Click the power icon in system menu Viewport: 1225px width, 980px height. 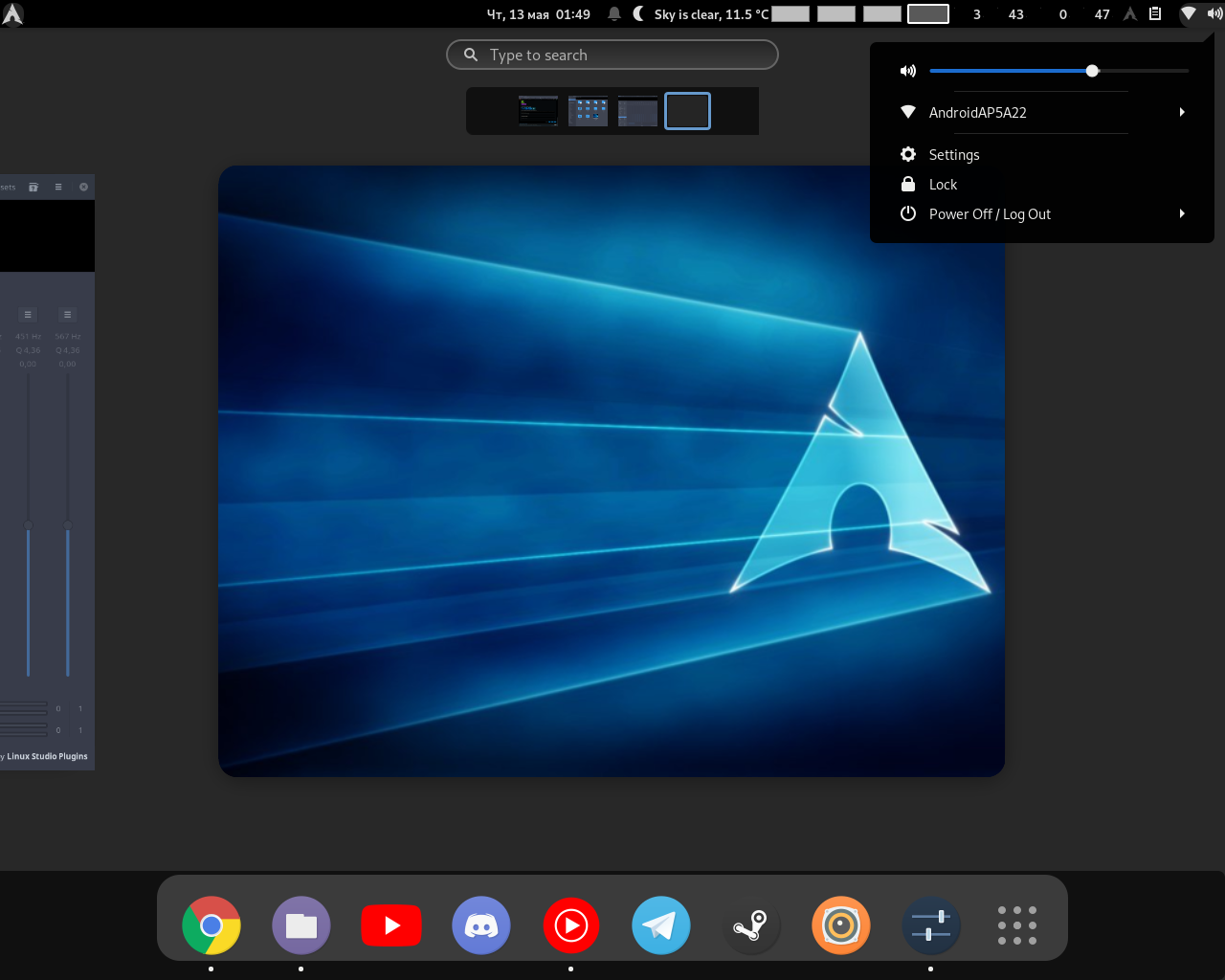pos(908,213)
